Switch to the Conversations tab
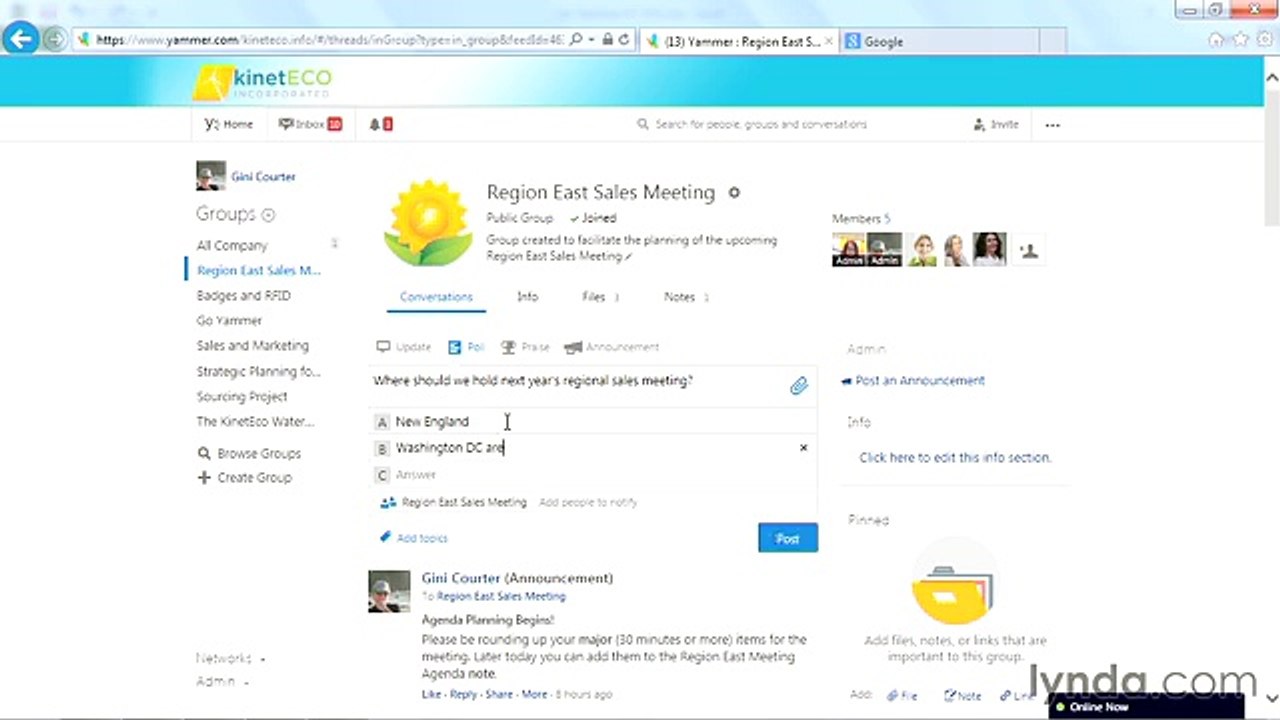 (436, 297)
